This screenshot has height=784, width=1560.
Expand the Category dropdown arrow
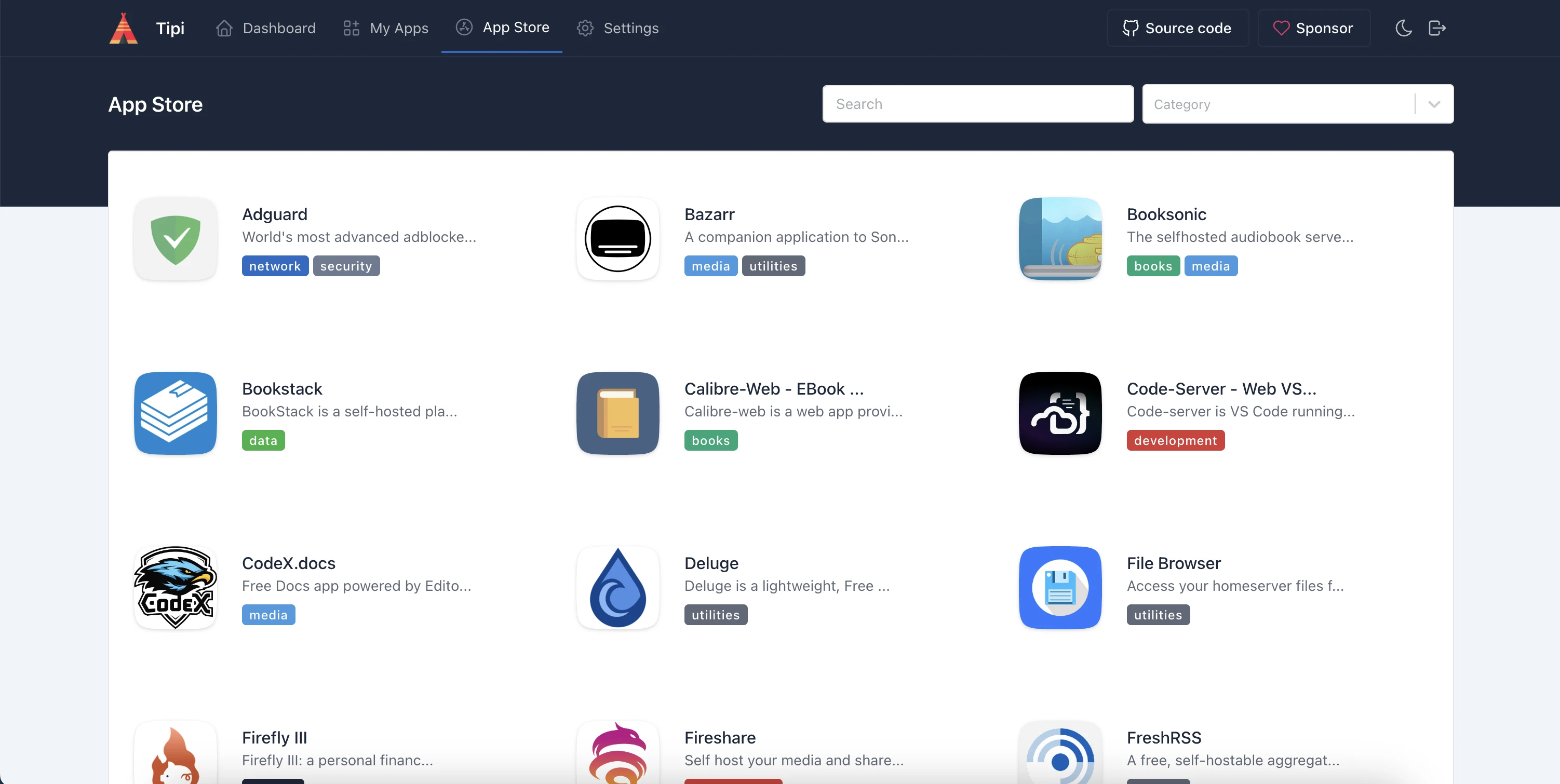pyautogui.click(x=1433, y=104)
